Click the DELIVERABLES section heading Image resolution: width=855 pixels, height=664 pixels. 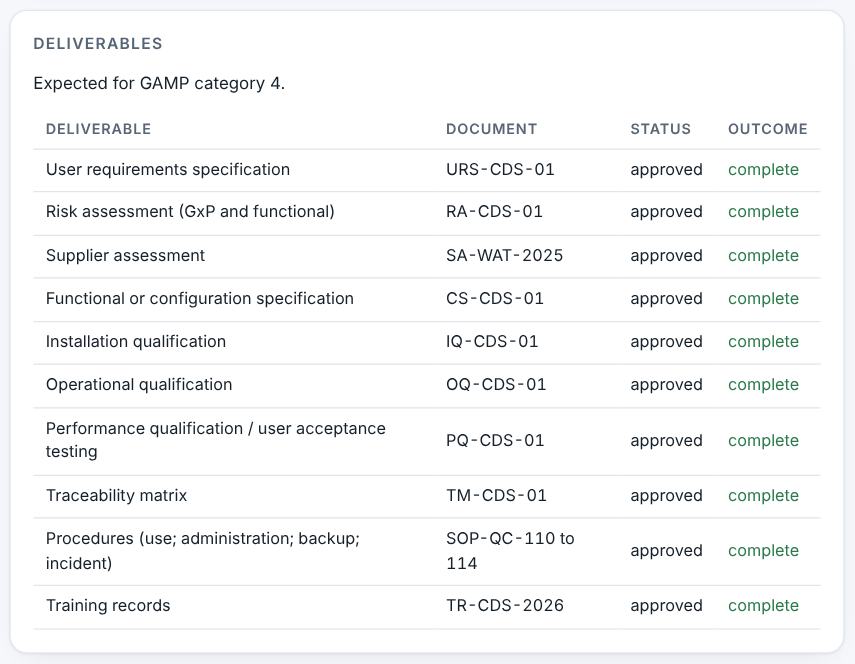98,44
